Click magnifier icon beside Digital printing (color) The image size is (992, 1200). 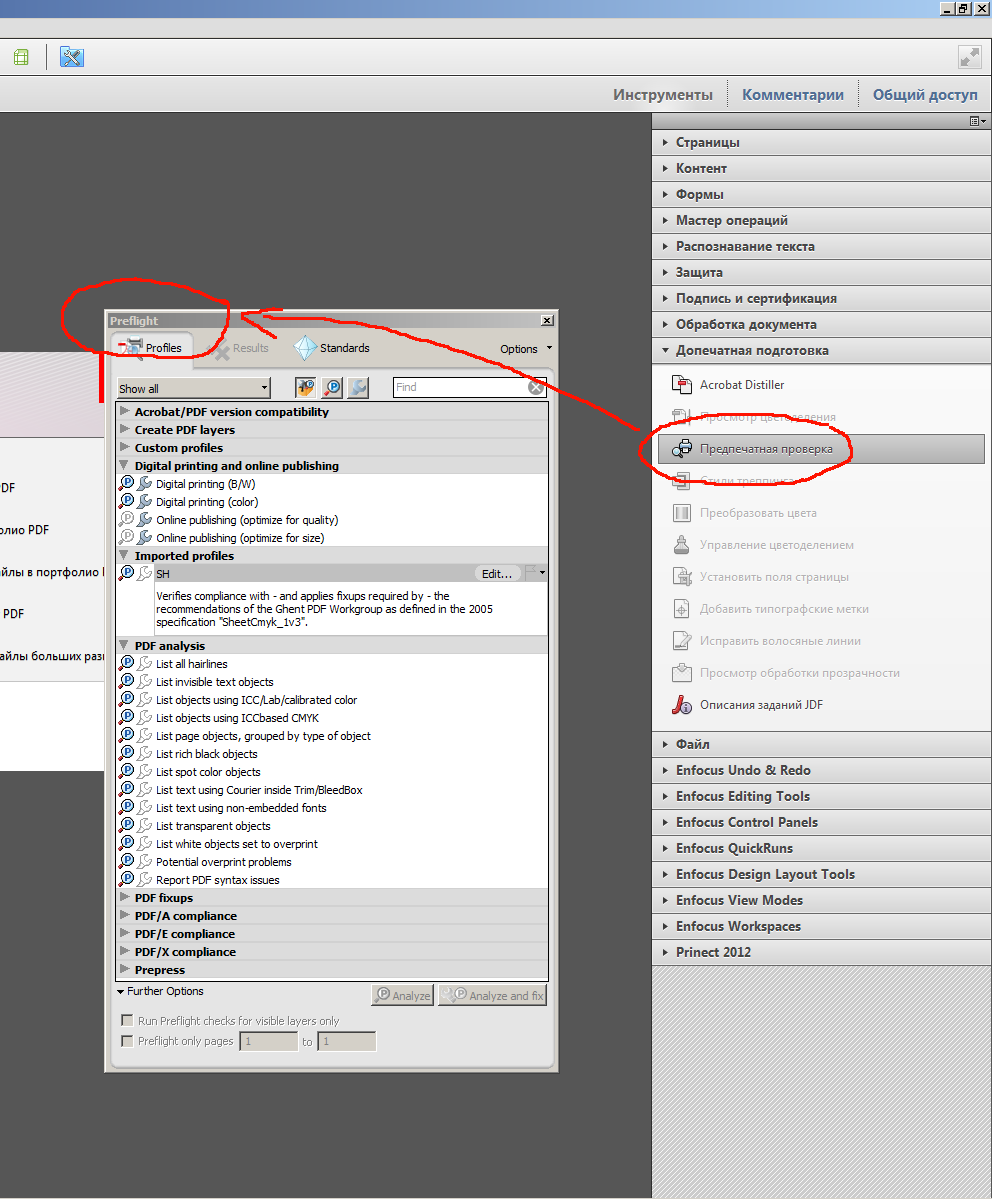point(127,502)
